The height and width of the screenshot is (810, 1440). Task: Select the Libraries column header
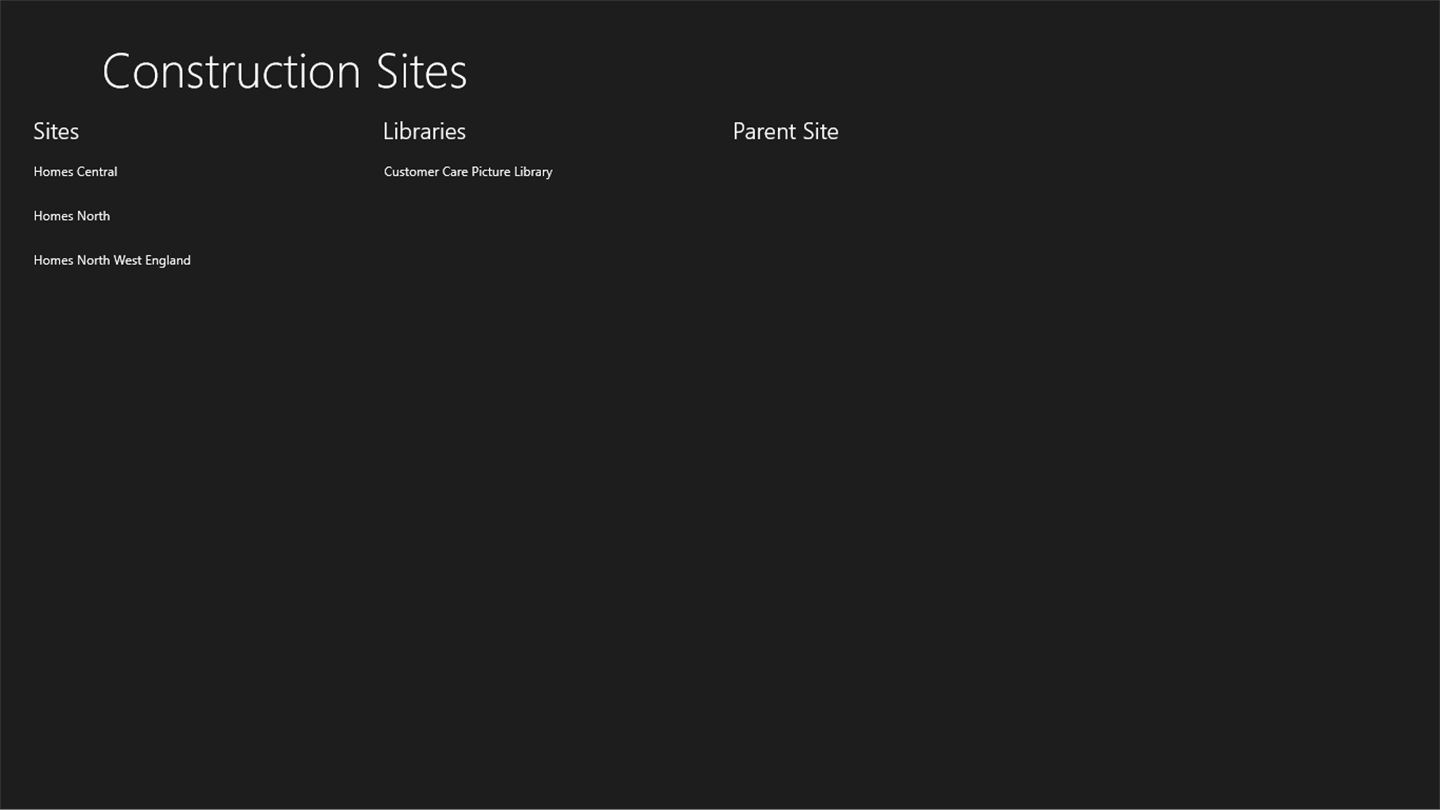tap(424, 131)
